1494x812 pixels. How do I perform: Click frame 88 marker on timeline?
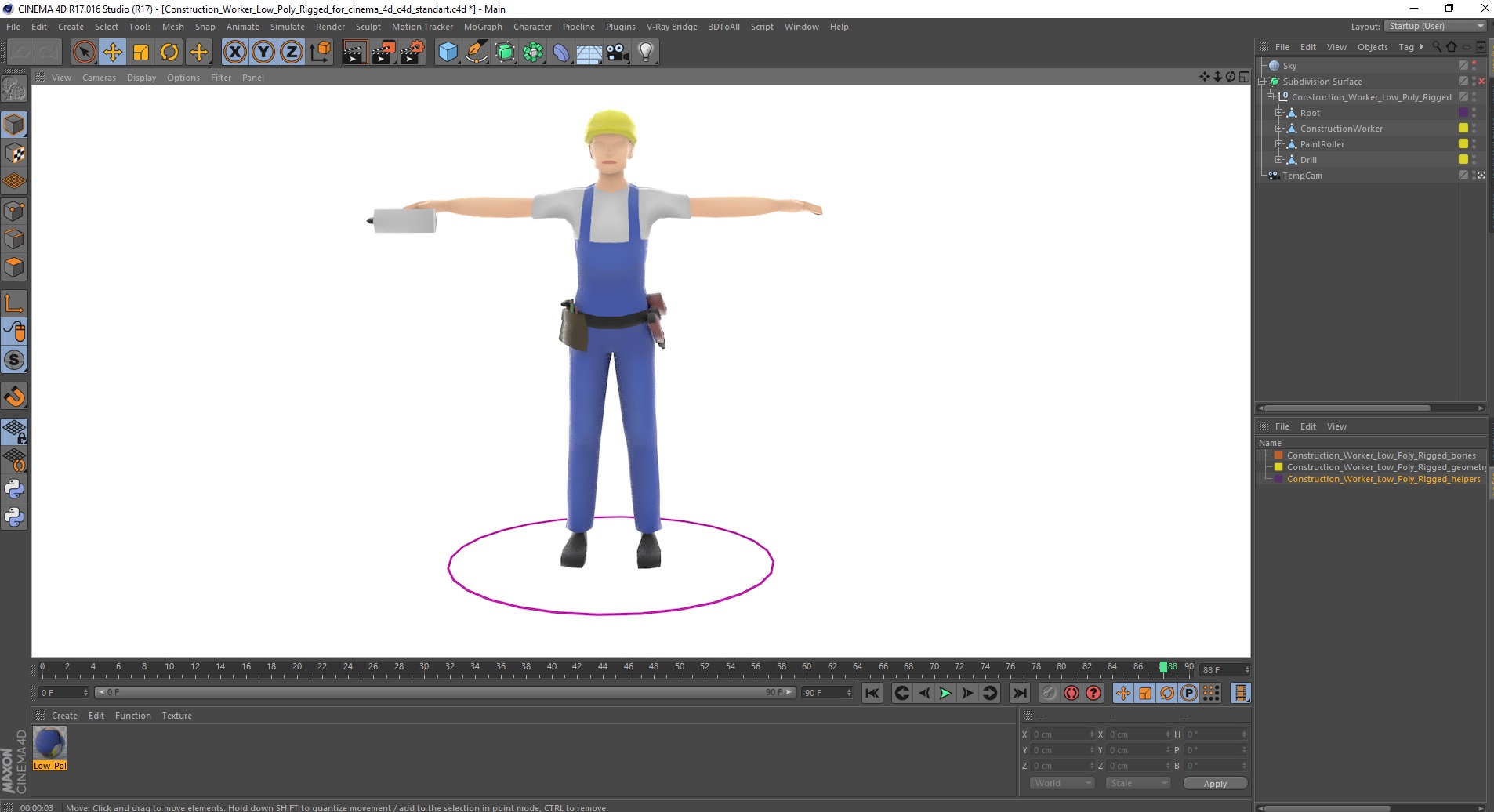pos(1164,667)
